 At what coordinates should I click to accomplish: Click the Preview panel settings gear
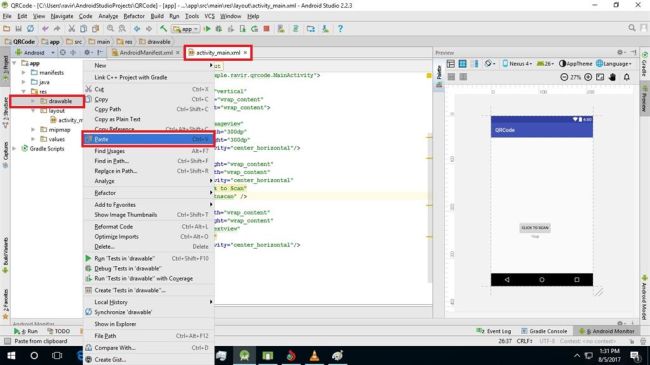tap(621, 52)
